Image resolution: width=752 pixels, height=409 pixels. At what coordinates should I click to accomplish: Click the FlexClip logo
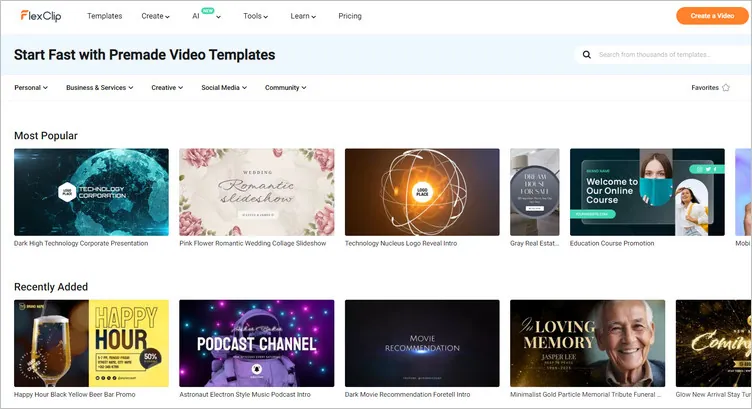click(41, 16)
